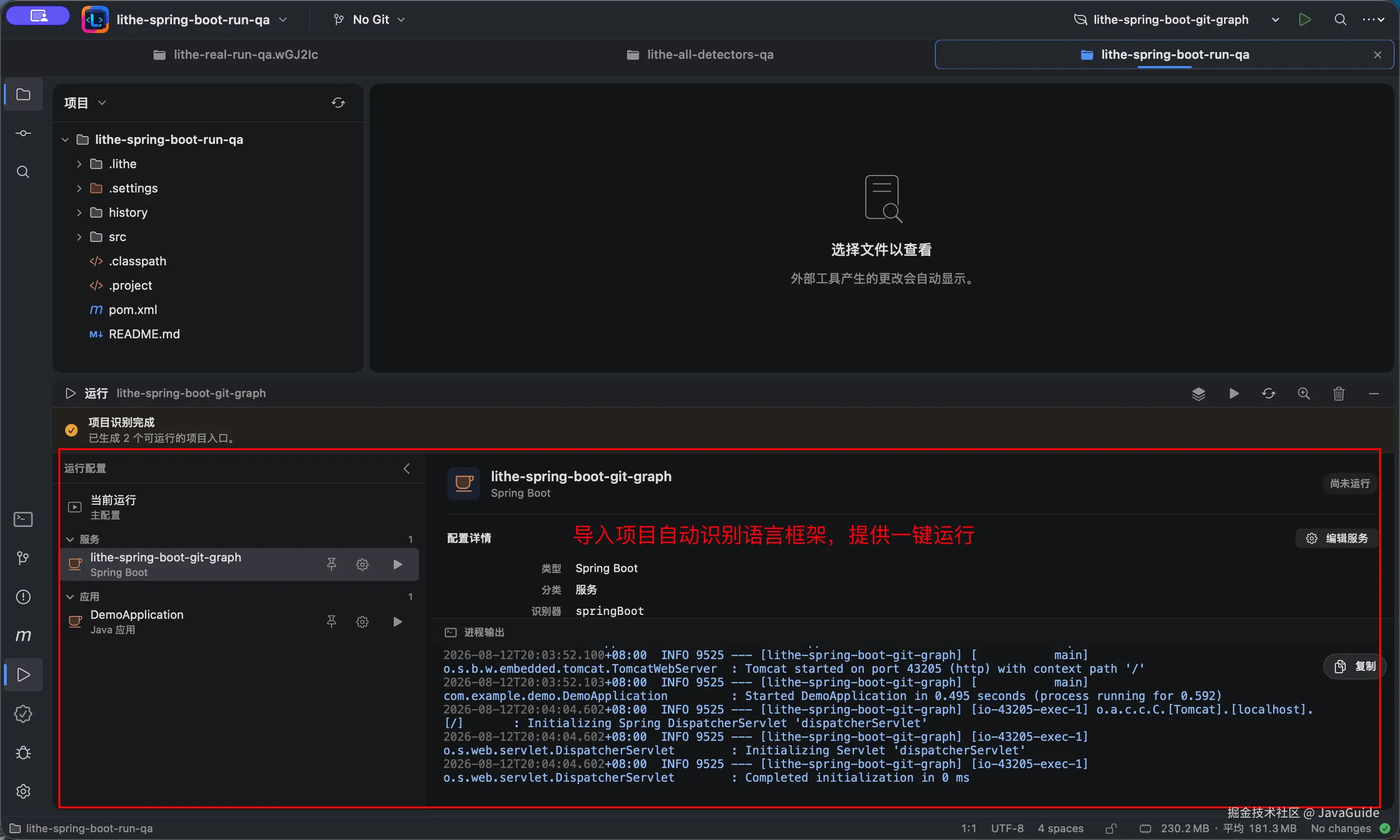Collapse the 应用 group
This screenshot has height=840, width=1400.
pyautogui.click(x=70, y=596)
